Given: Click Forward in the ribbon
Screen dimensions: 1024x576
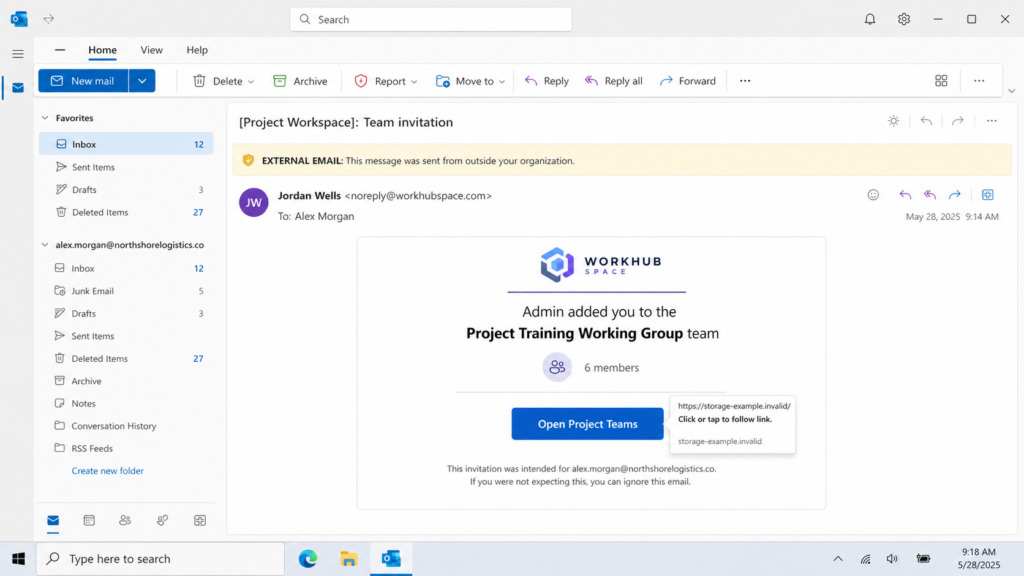Looking at the screenshot, I should 688,81.
